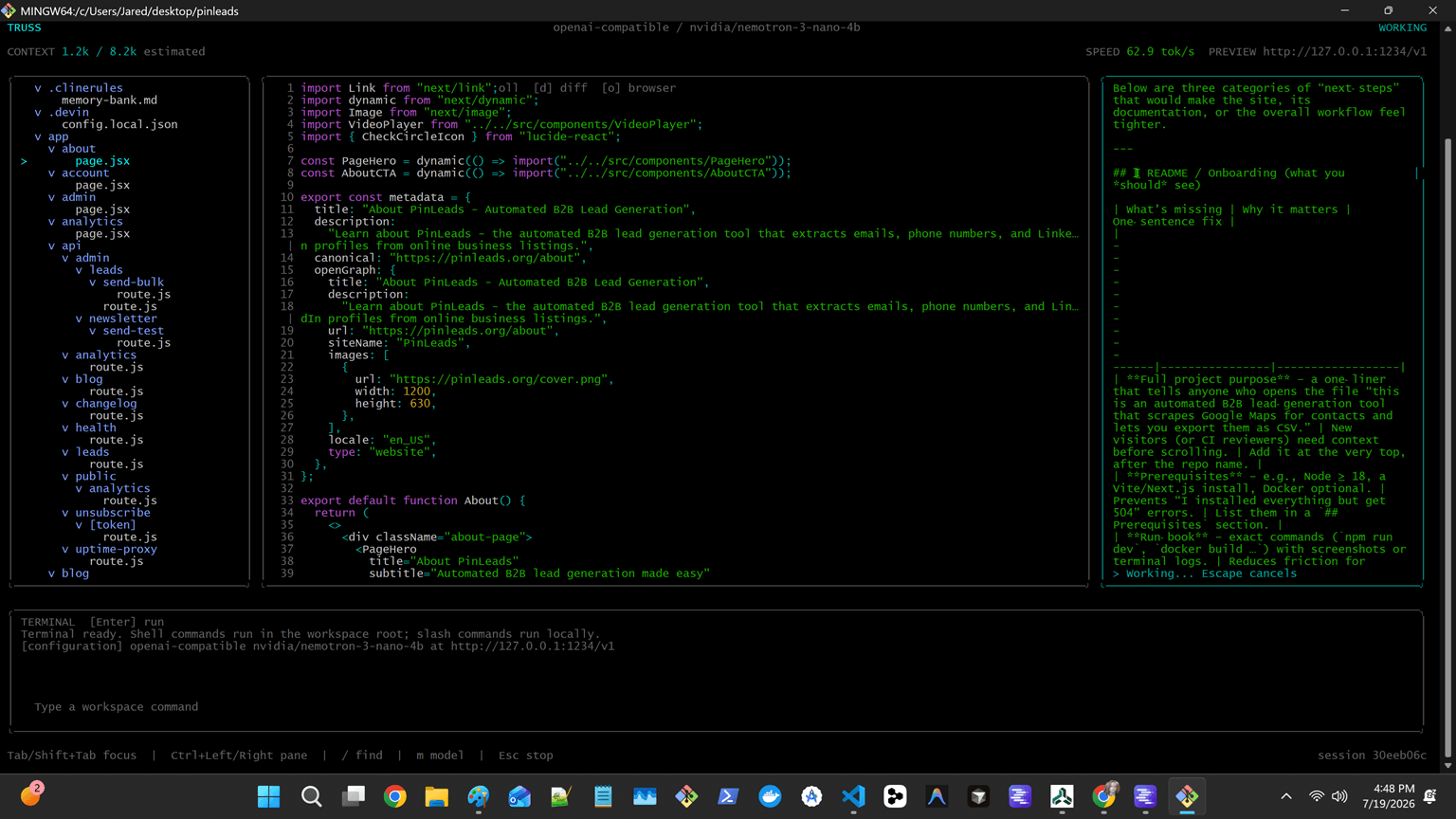The height and width of the screenshot is (819, 1456).
Task: Select the public folder label
Action: coord(96,477)
